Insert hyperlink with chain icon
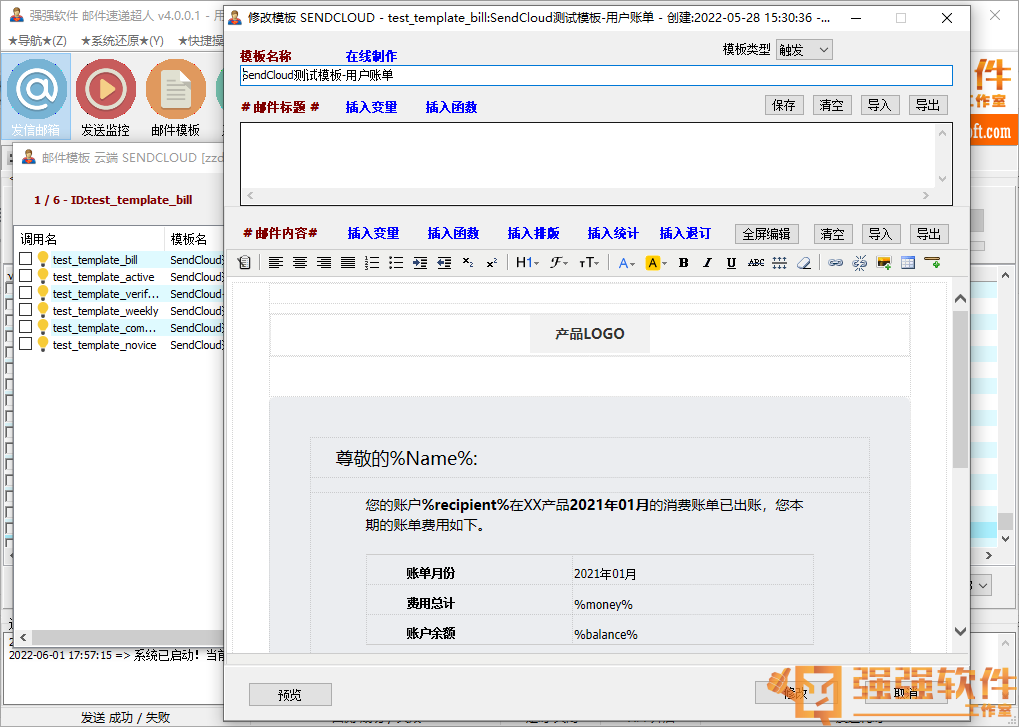This screenshot has width=1019, height=727. [835, 262]
